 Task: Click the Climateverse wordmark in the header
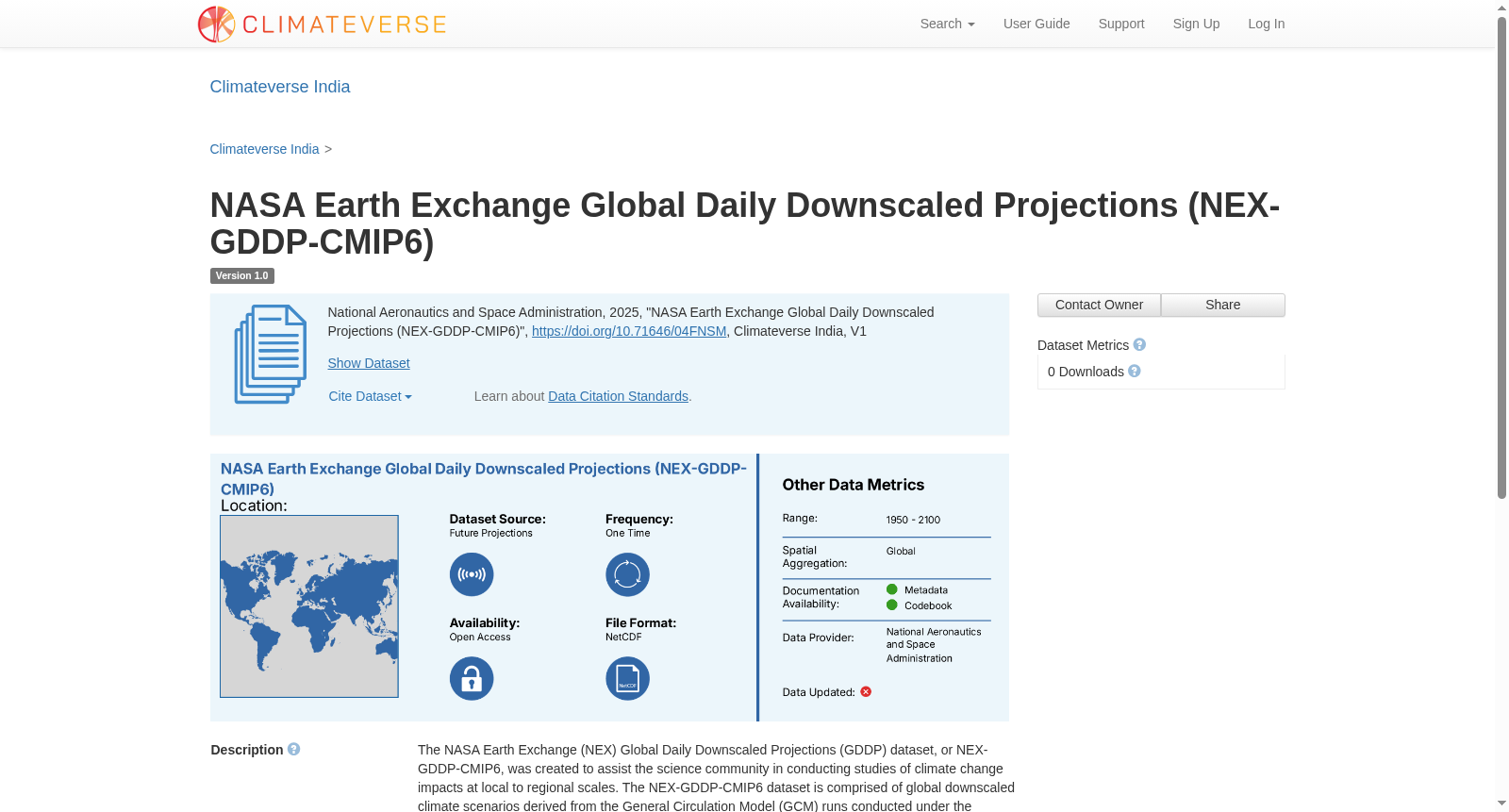coord(344,25)
